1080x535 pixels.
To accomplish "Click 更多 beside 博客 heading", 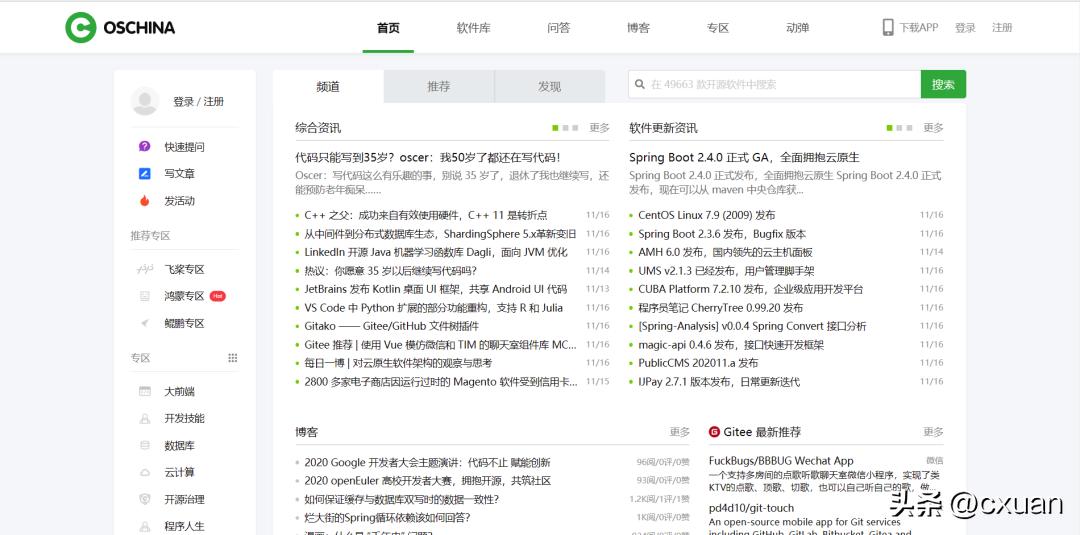I will coord(679,432).
